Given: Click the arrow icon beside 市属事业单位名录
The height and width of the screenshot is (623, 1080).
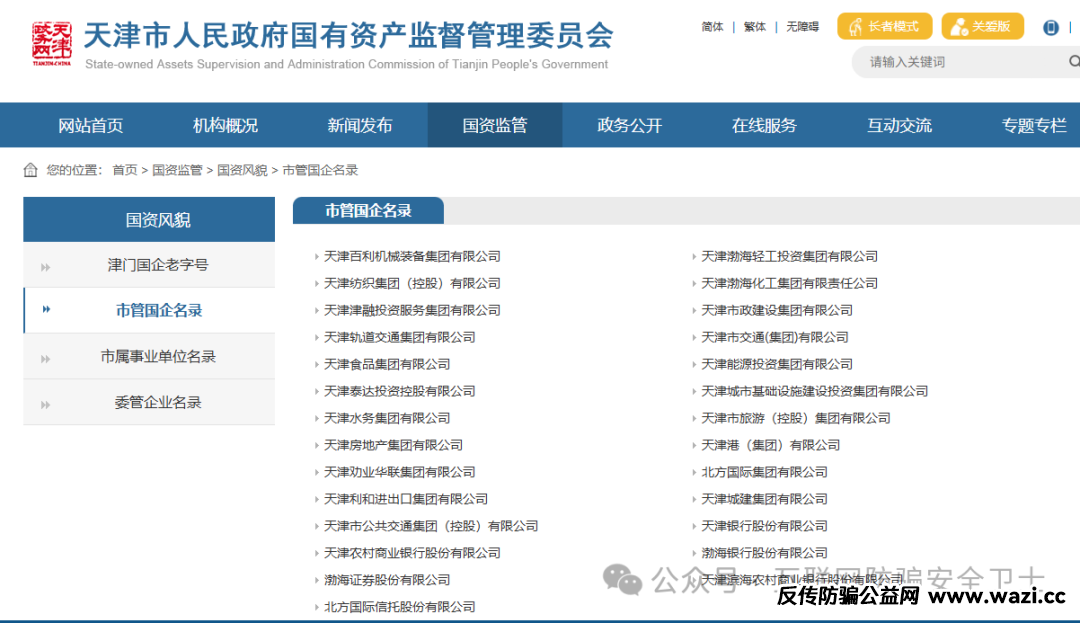Looking at the screenshot, I should click(x=45, y=359).
